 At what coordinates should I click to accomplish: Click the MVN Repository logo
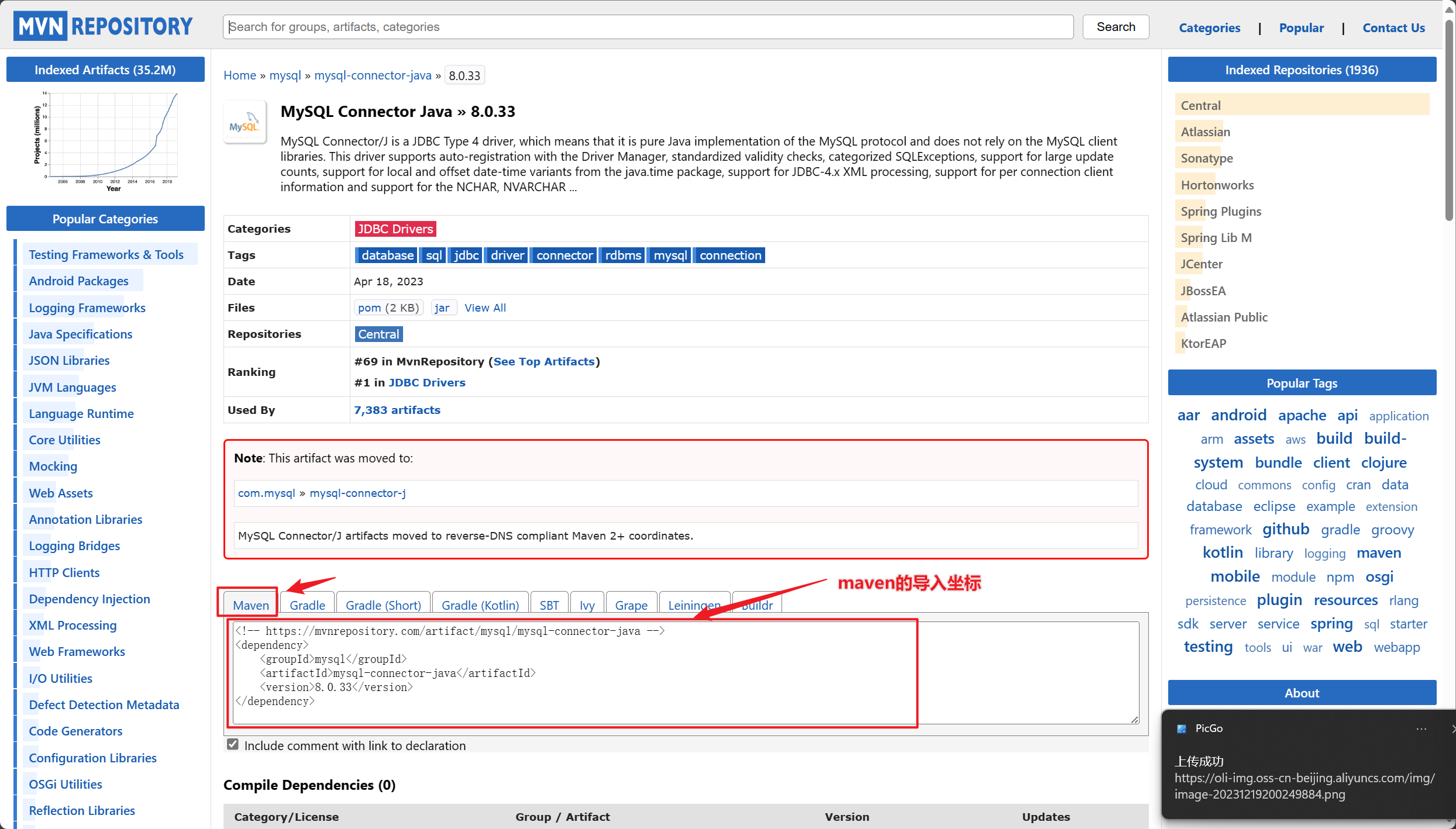[x=104, y=26]
